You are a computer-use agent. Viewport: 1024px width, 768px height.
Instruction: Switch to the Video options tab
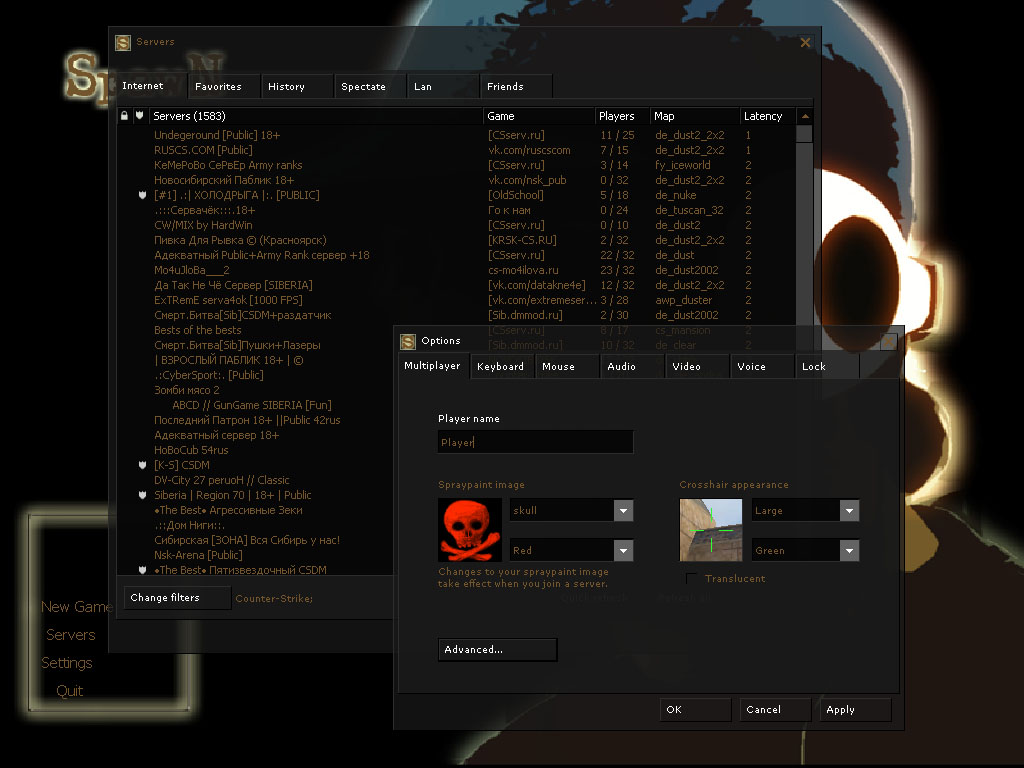coord(697,366)
